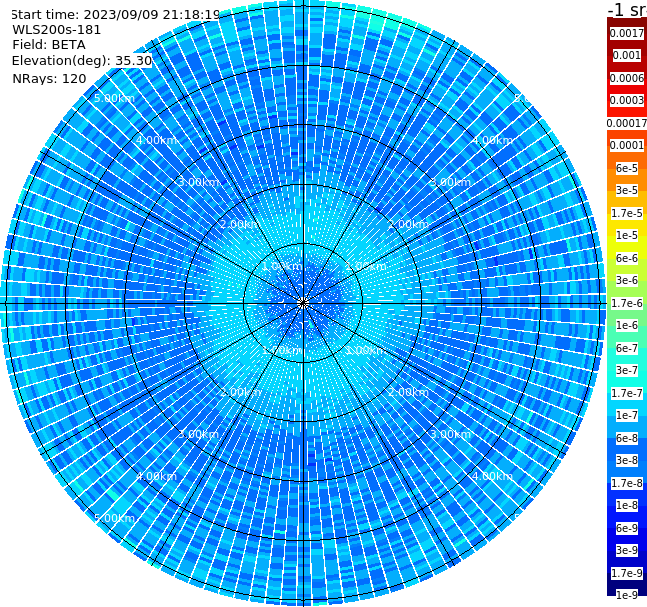Click the 6e-9 color scale label
This screenshot has width=647, height=607.
[x=627, y=528]
